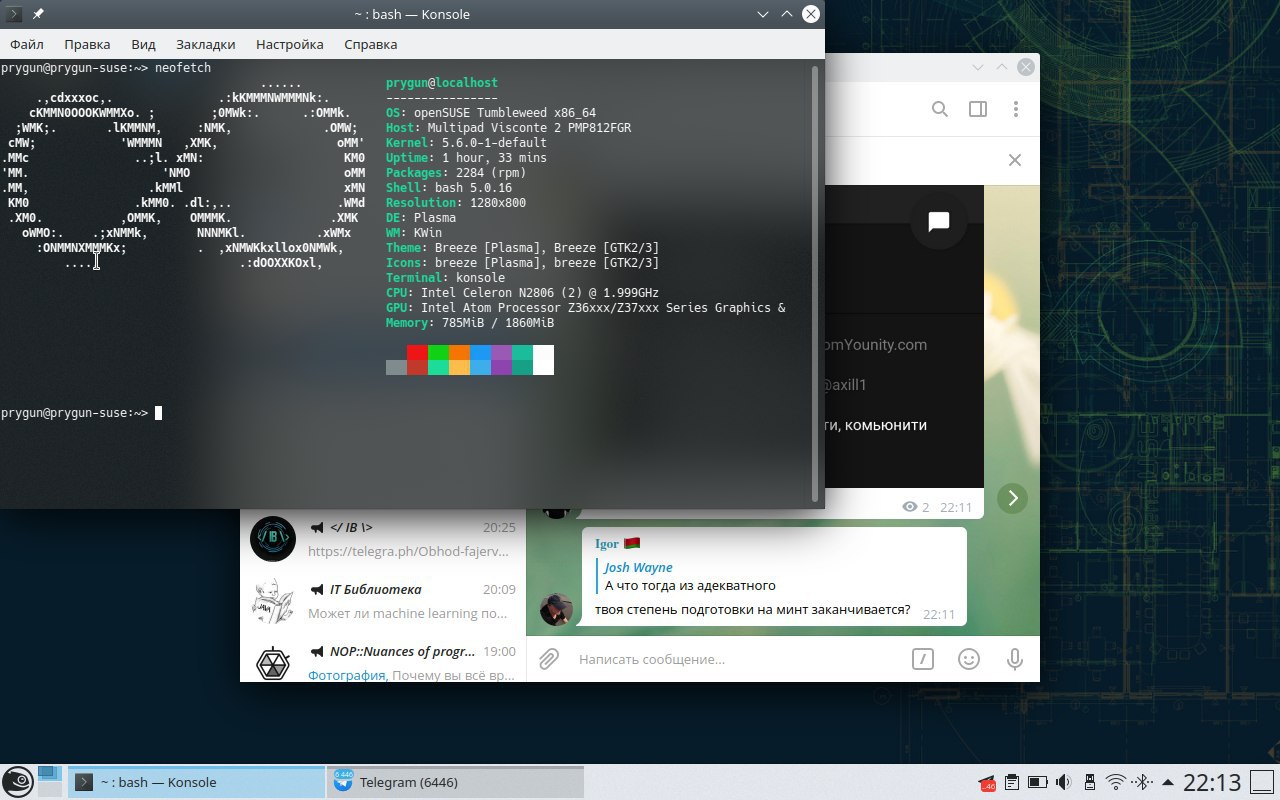Screen dimensions: 1280x800
Task: Click the attach file paperclip icon
Action: [548, 659]
